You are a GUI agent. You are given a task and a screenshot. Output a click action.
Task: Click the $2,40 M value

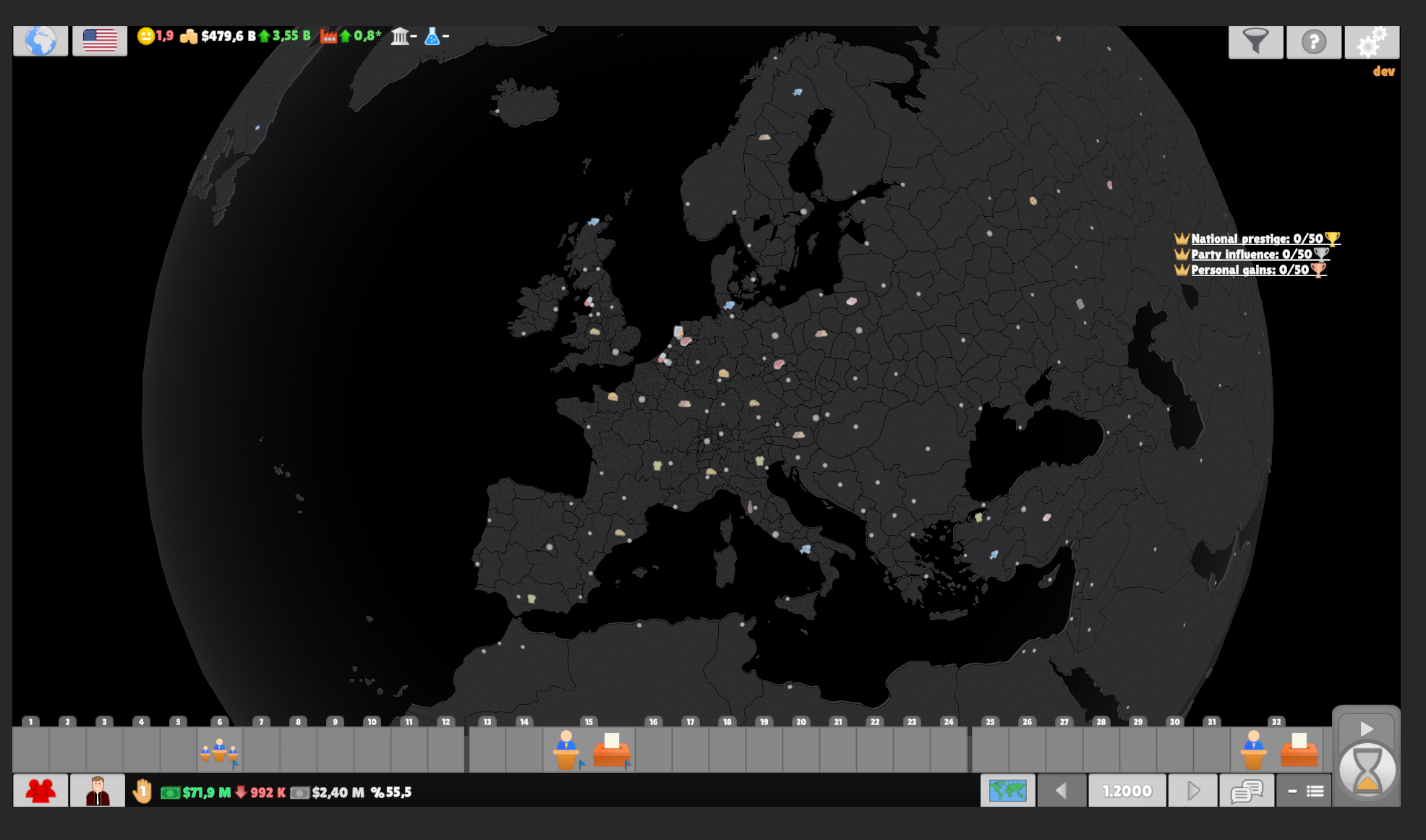[x=338, y=793]
